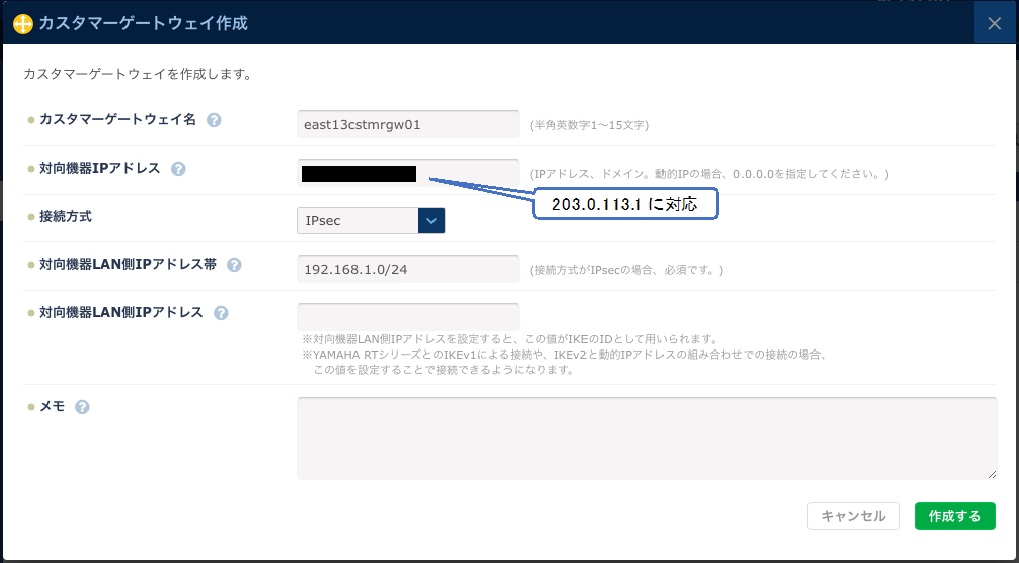Expand the 接続方式 dropdown arrow
This screenshot has width=1019, height=563.
click(431, 220)
